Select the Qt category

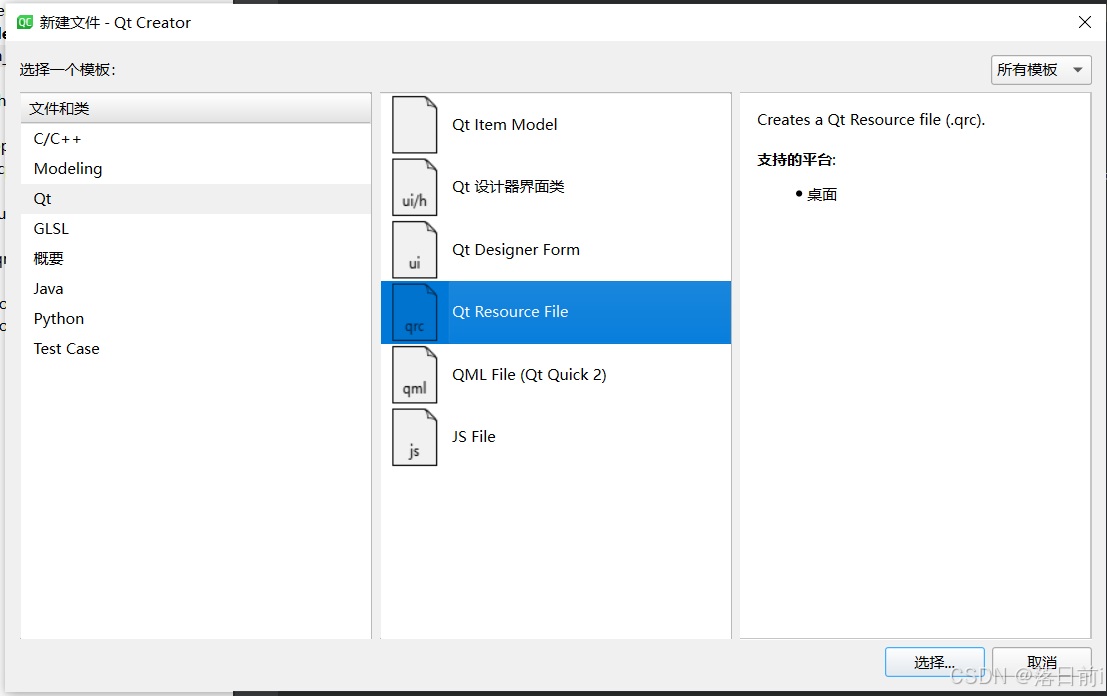(x=196, y=199)
